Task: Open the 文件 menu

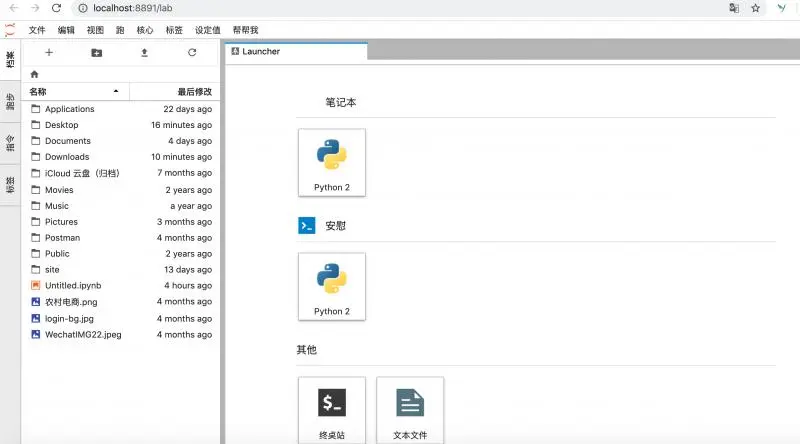Action: click(37, 30)
